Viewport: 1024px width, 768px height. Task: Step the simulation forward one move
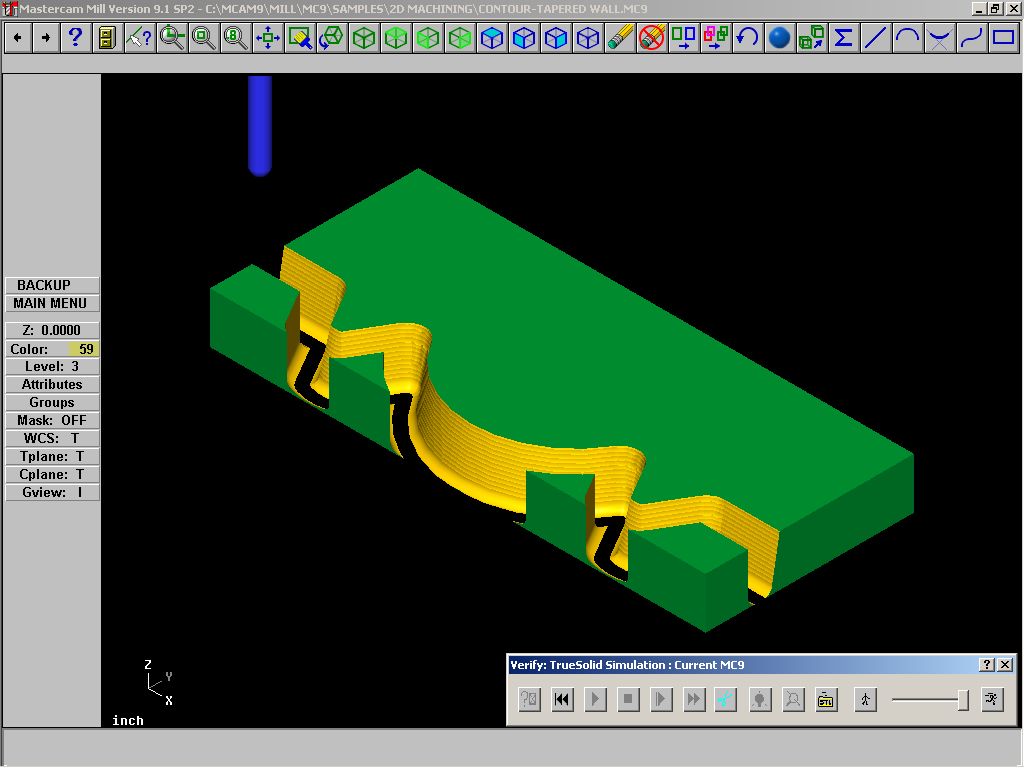pyautogui.click(x=660, y=700)
